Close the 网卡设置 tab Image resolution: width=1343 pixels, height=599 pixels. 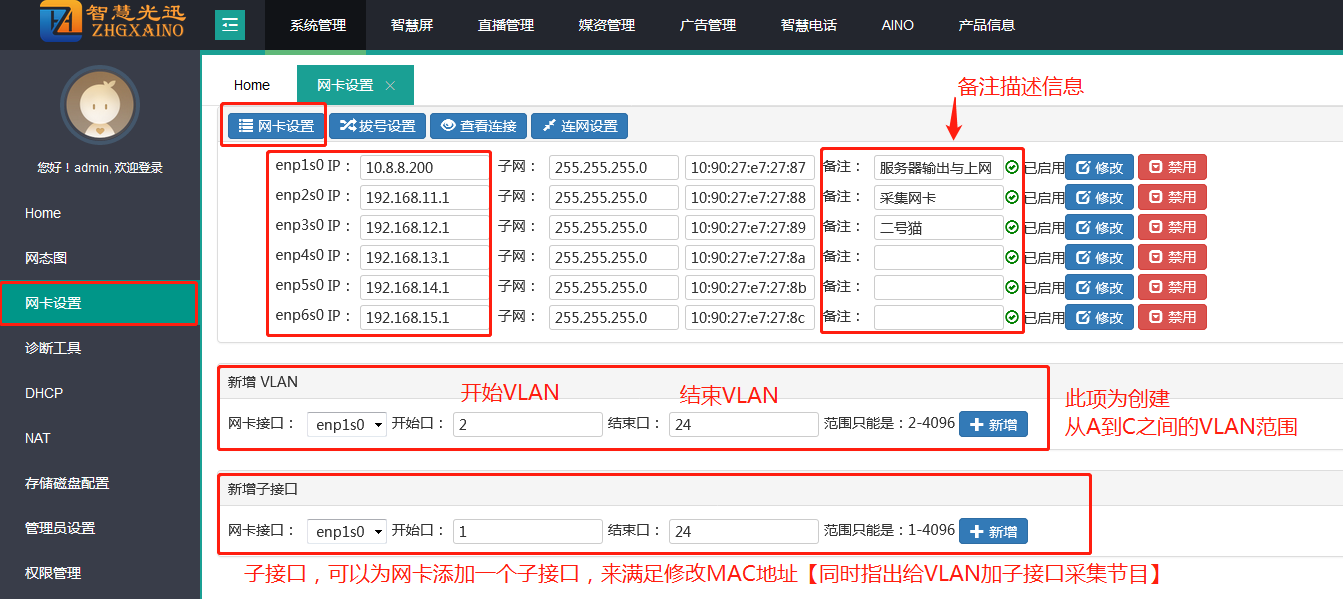(391, 86)
